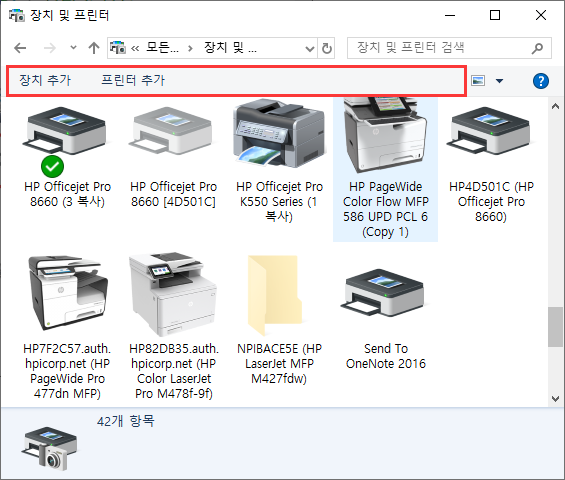The width and height of the screenshot is (565, 480).
Task: Click 장치 추가 in the command bar
Action: 45,80
